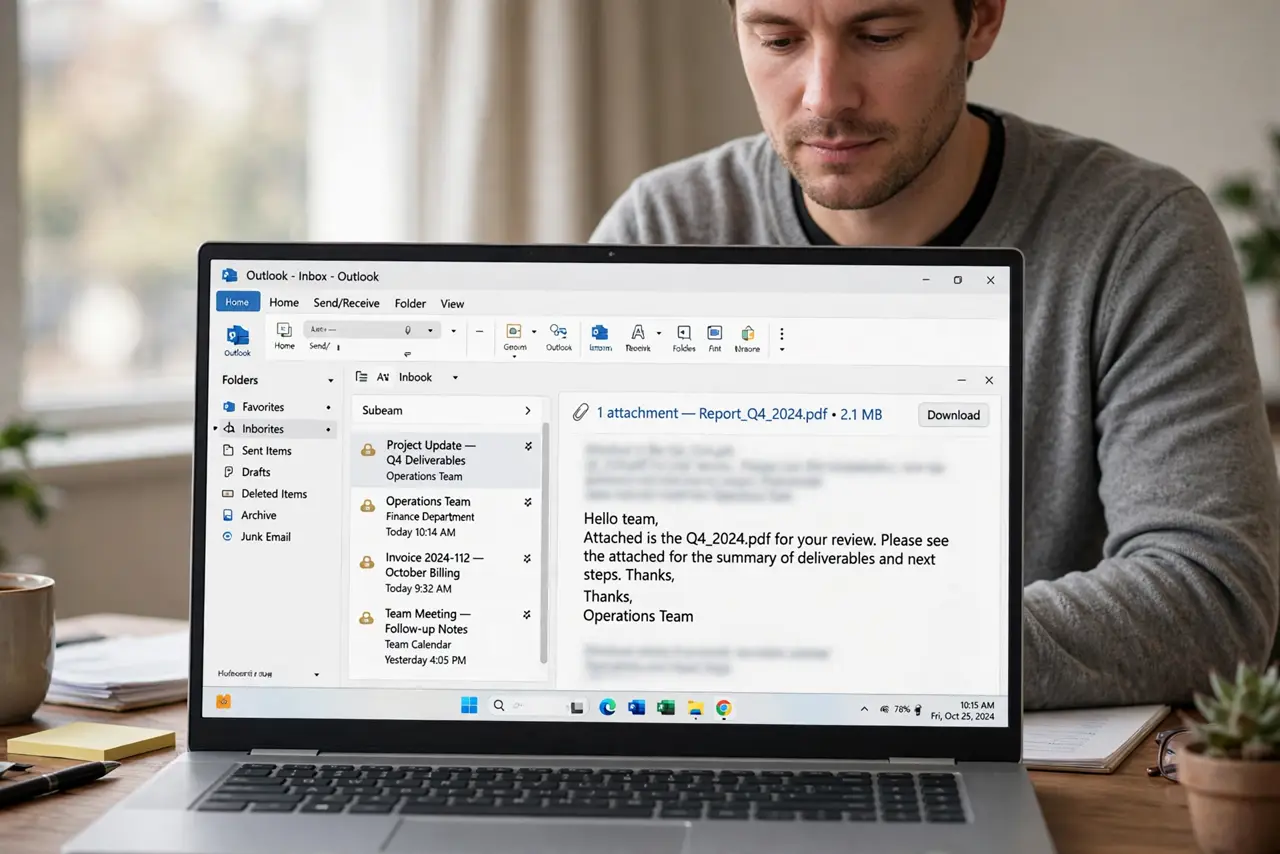Open the Folder ribbon tab

tap(410, 303)
